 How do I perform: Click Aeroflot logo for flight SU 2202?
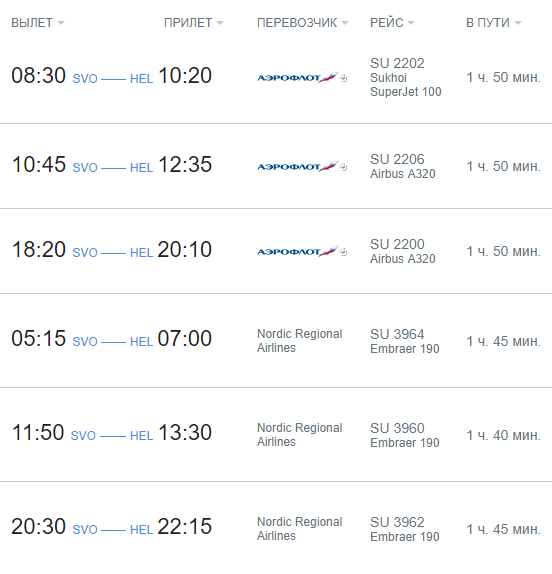coord(302,77)
